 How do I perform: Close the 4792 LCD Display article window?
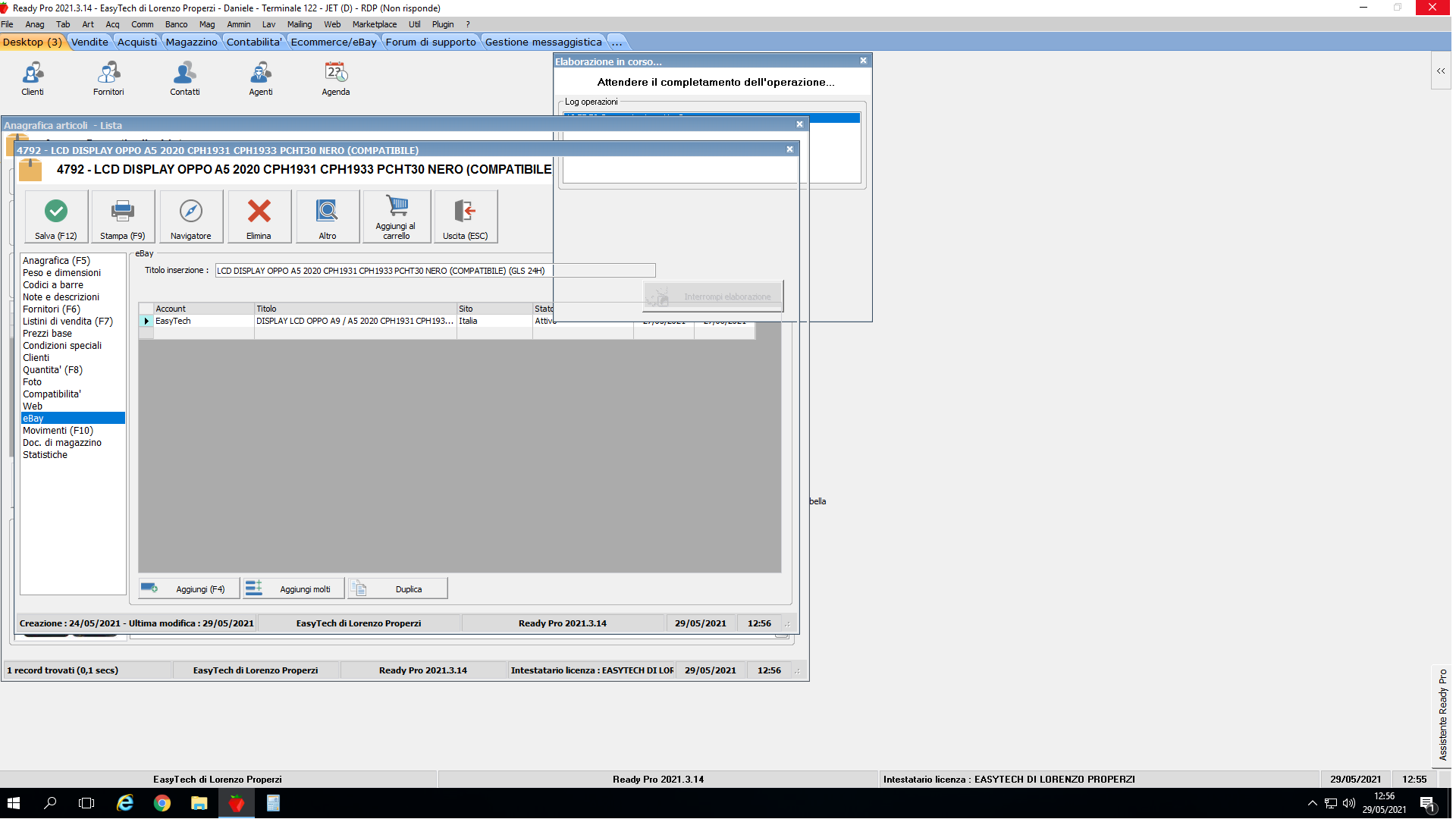789,149
